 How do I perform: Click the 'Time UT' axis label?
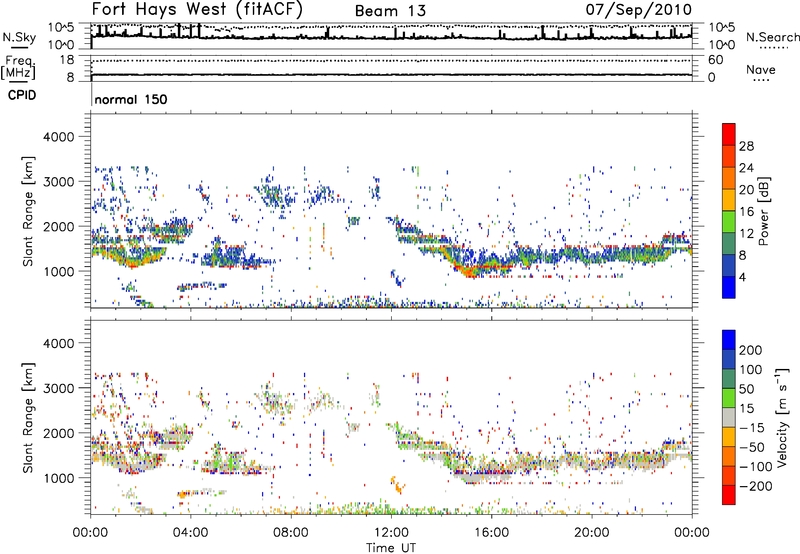pos(391,547)
